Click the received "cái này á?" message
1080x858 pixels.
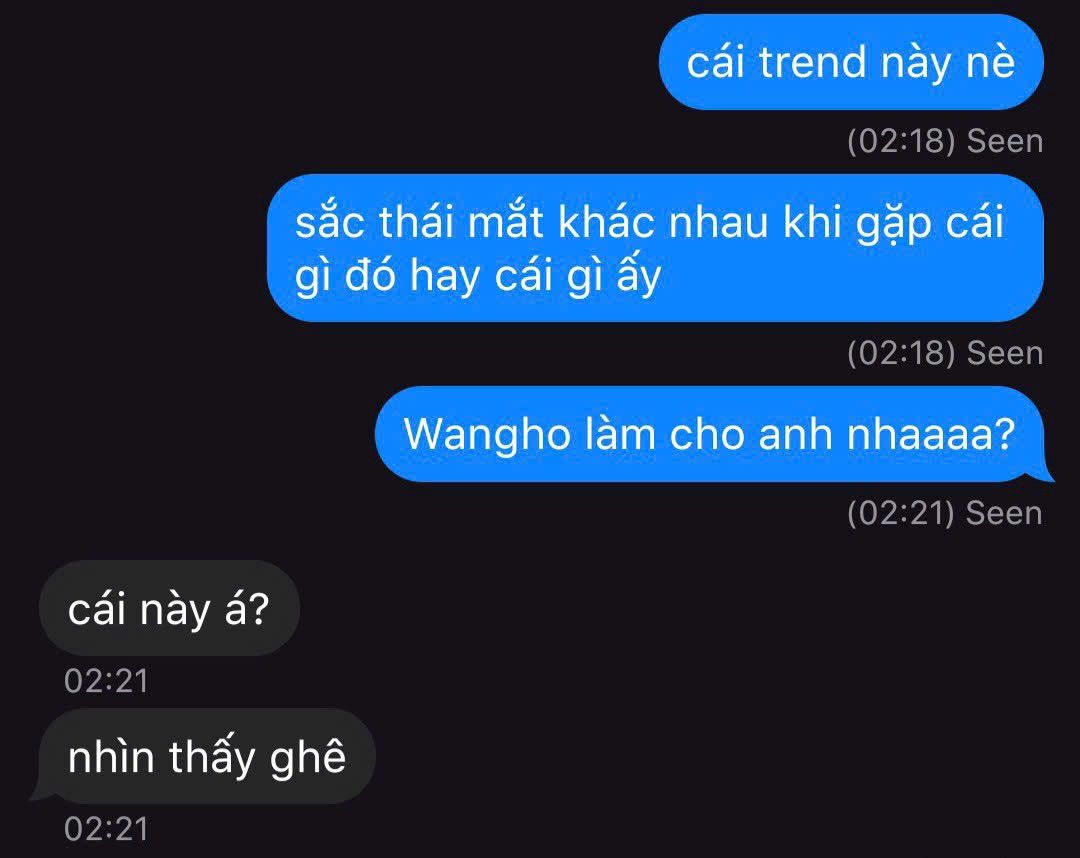169,608
